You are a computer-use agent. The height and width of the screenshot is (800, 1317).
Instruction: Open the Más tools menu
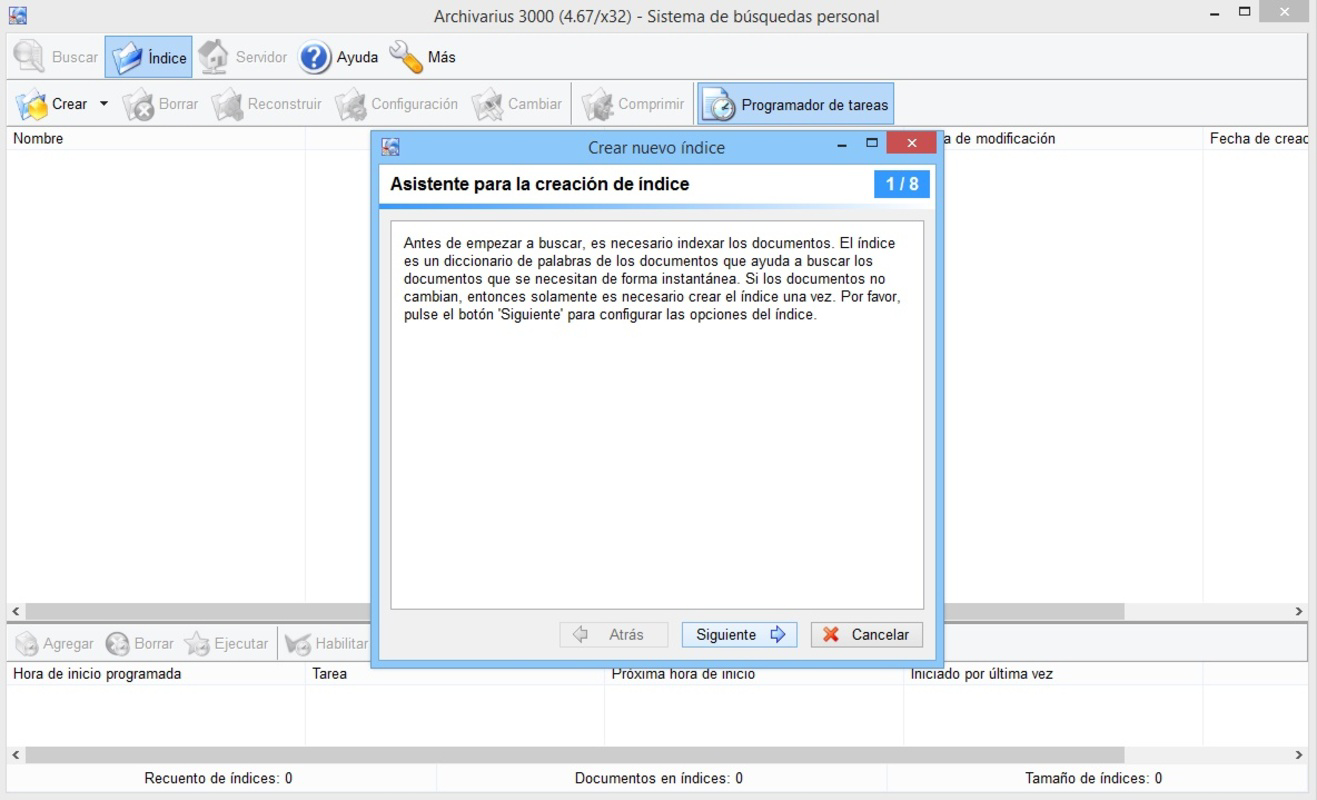click(x=422, y=57)
